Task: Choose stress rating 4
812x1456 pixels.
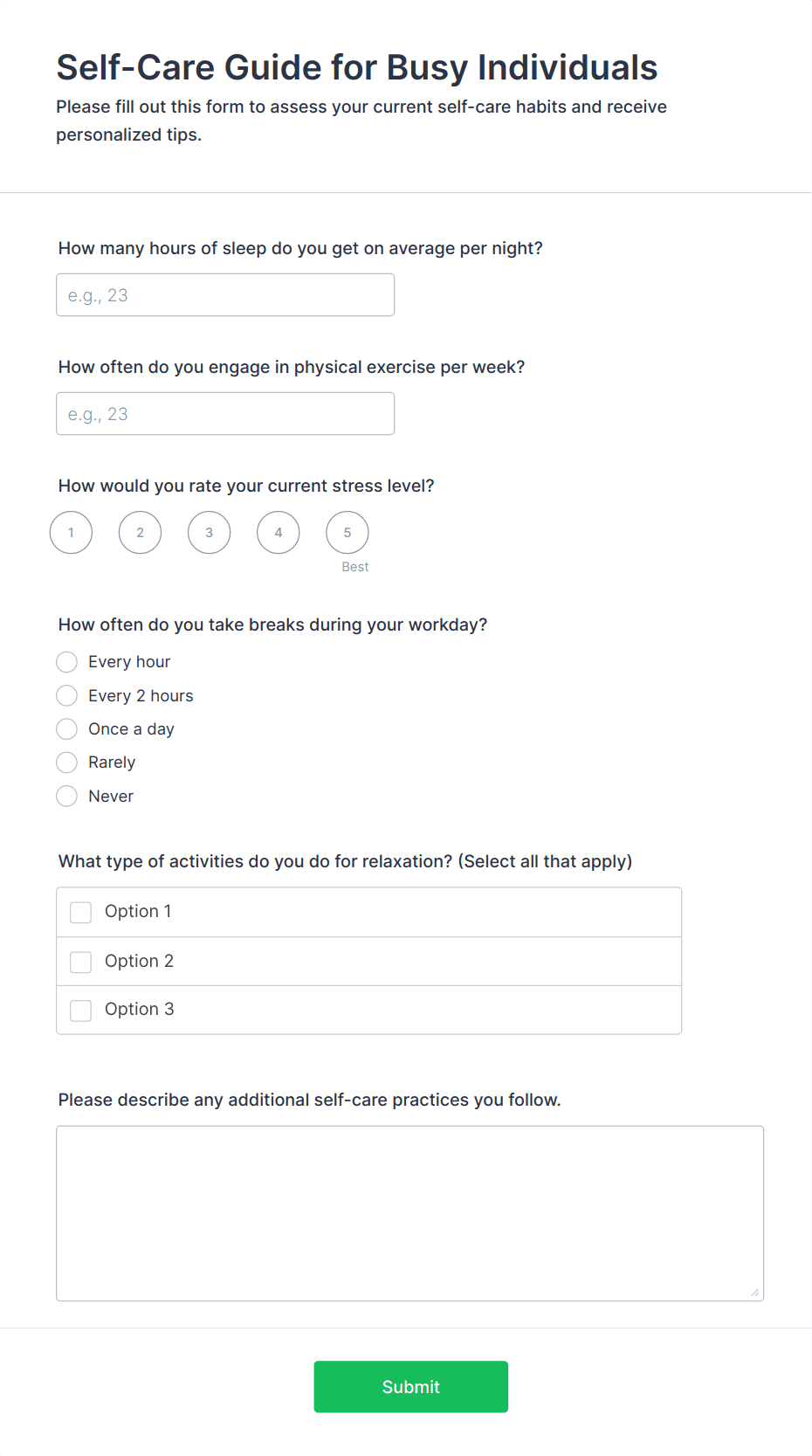Action: coord(279,533)
